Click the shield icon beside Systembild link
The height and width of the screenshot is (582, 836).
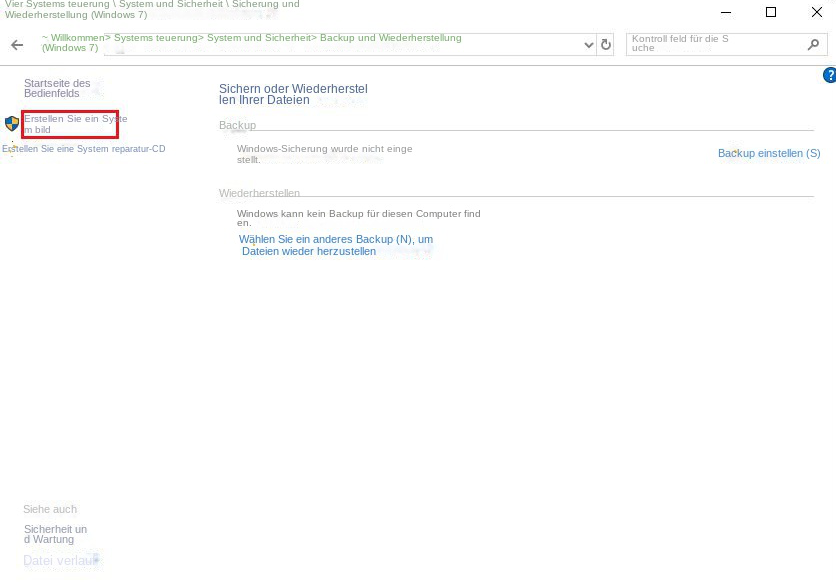click(12, 124)
